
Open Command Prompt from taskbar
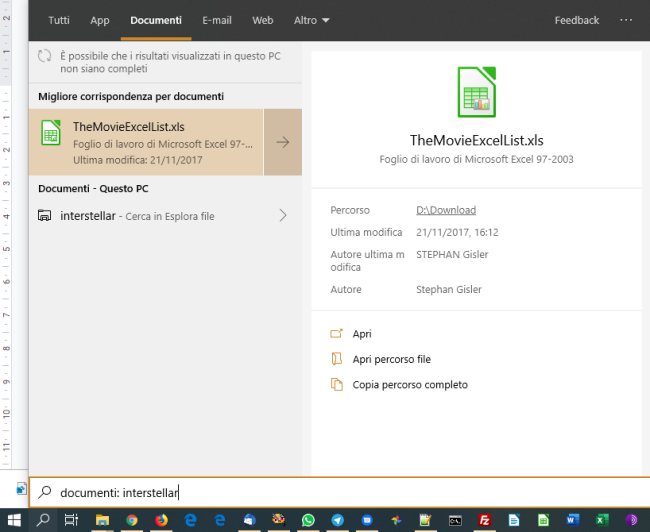tap(455, 520)
